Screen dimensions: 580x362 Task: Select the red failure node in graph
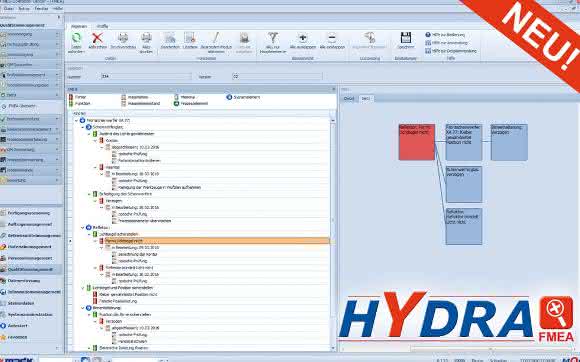[x=417, y=142]
